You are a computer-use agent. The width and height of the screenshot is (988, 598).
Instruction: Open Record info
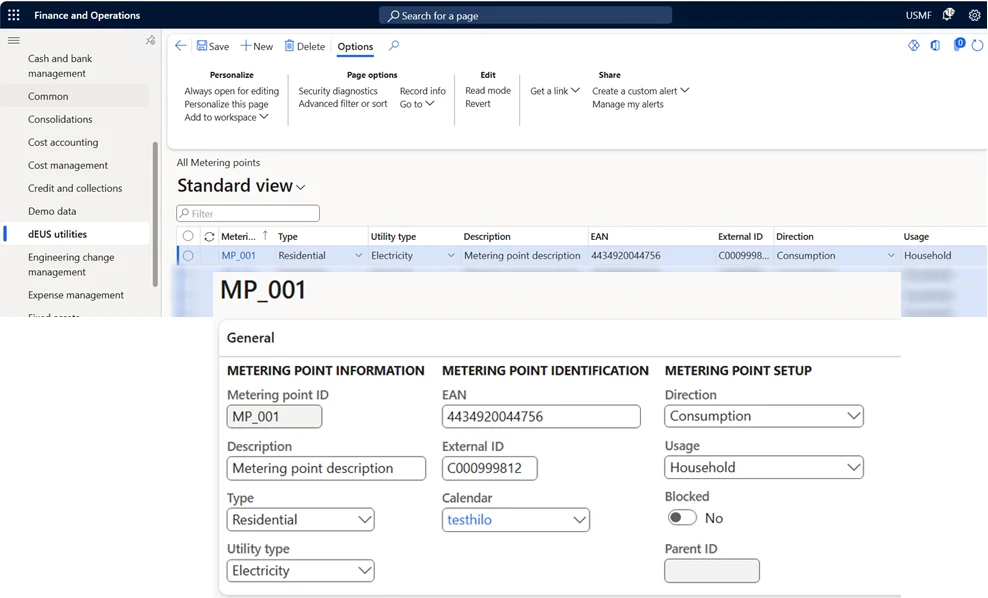point(422,91)
